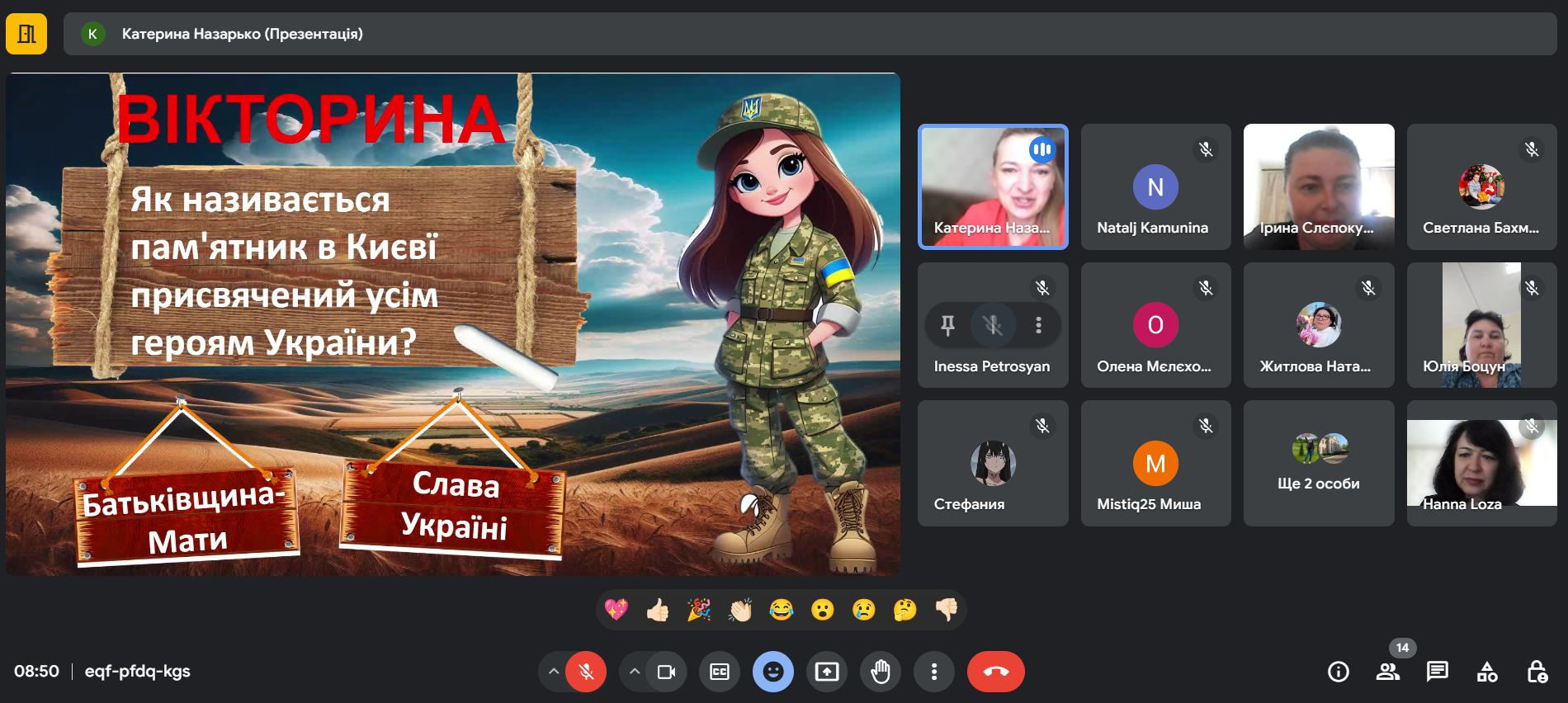Close the emoji reactions bar
Viewport: 1568px width, 703px height.
pos(773,672)
